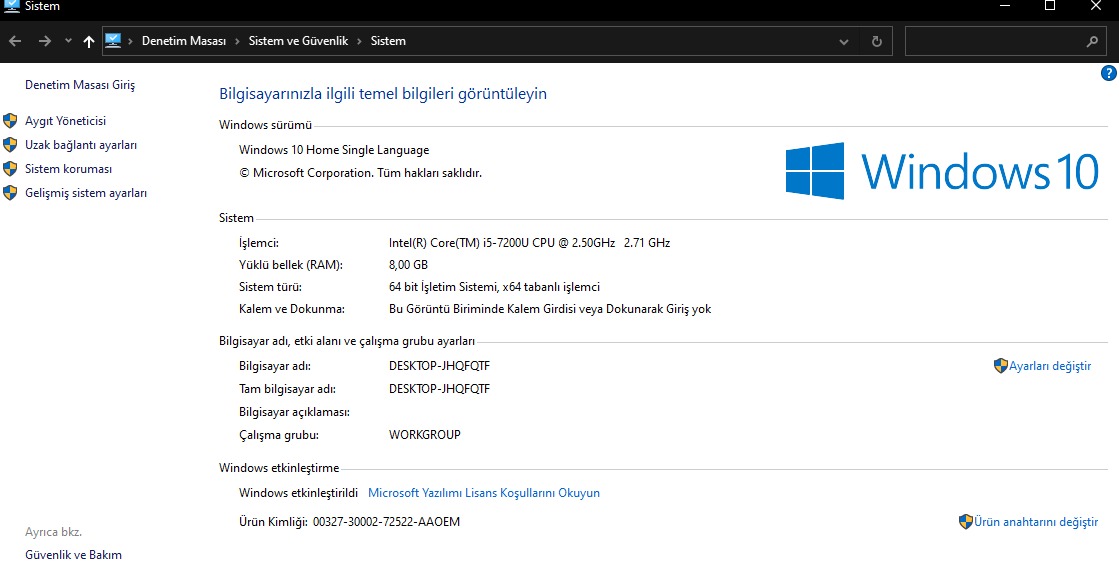Click the search magnifier icon

(x=1092, y=42)
